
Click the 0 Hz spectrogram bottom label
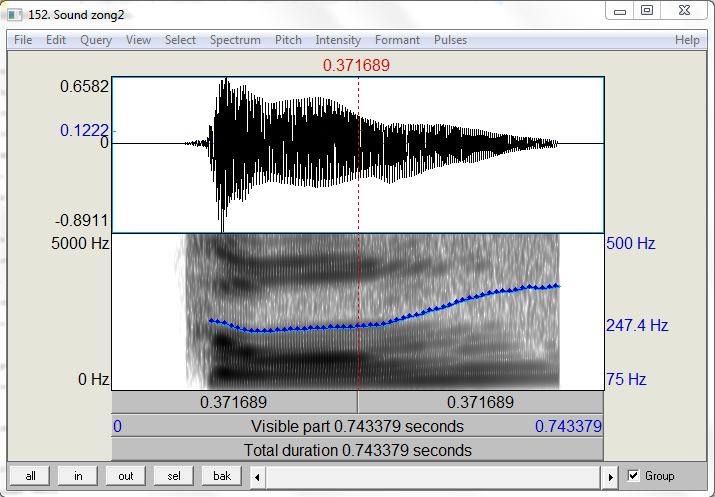93,379
